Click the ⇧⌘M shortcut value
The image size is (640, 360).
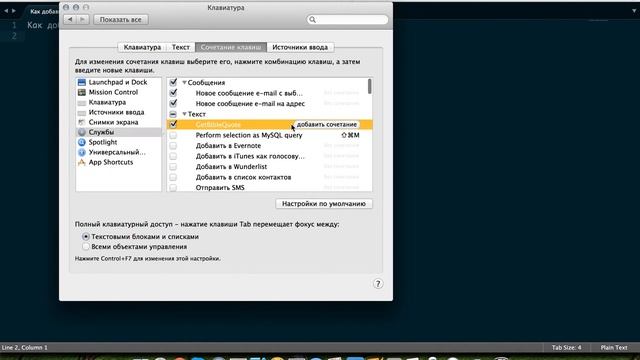click(x=350, y=135)
